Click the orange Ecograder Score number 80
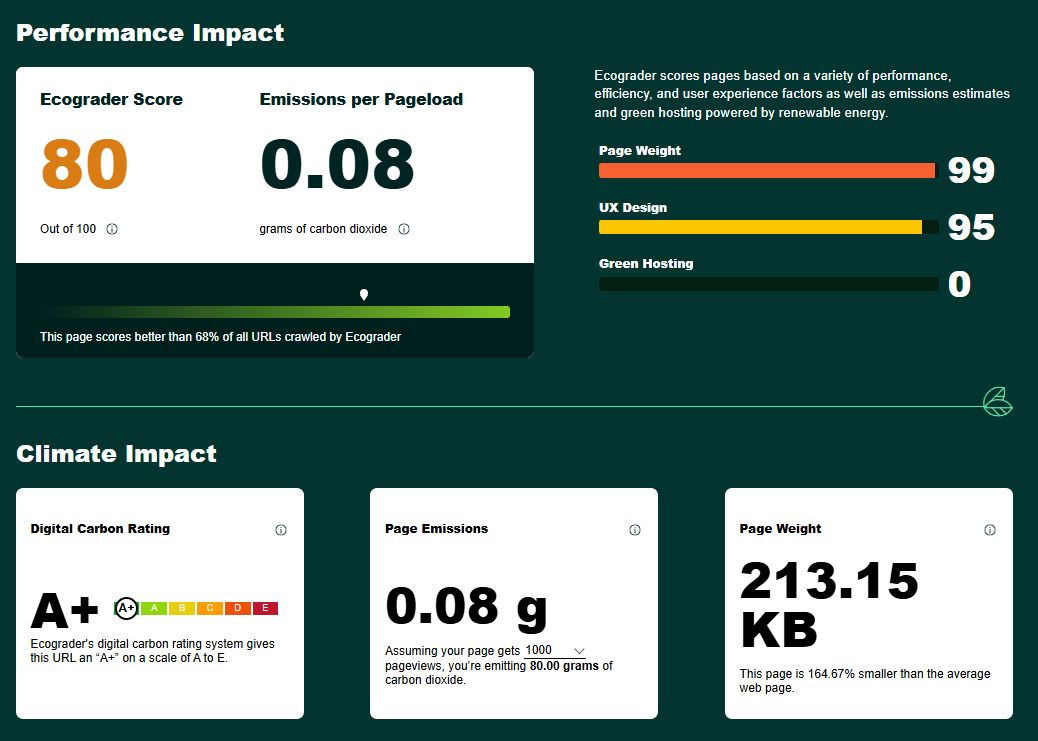 click(x=85, y=165)
